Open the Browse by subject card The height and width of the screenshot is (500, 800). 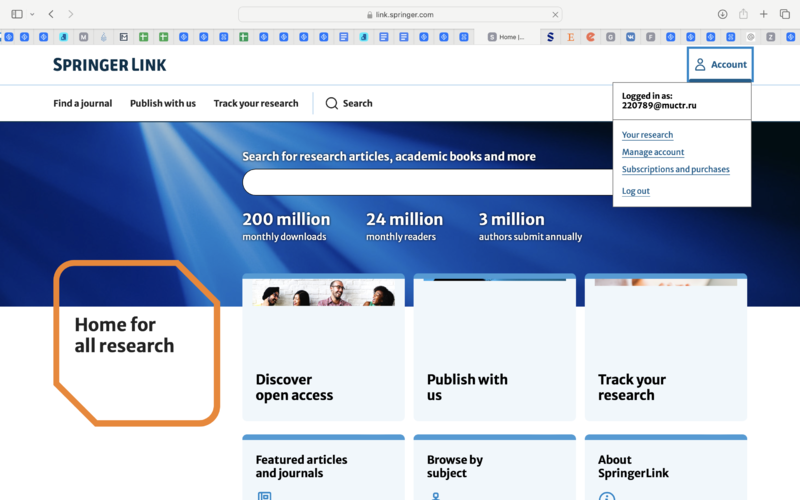coord(494,467)
